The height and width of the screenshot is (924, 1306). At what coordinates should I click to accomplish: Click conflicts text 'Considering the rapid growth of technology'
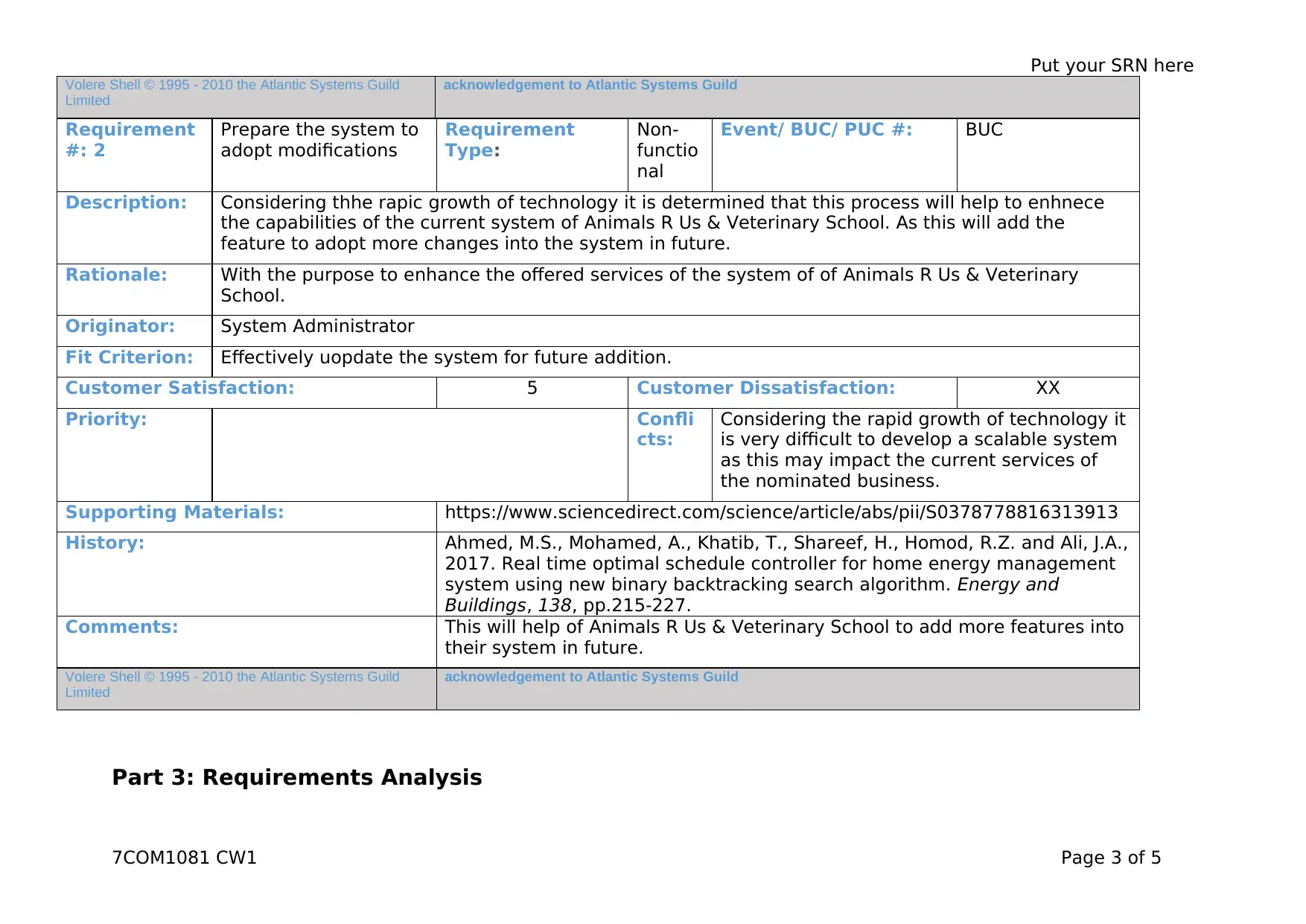(x=923, y=450)
